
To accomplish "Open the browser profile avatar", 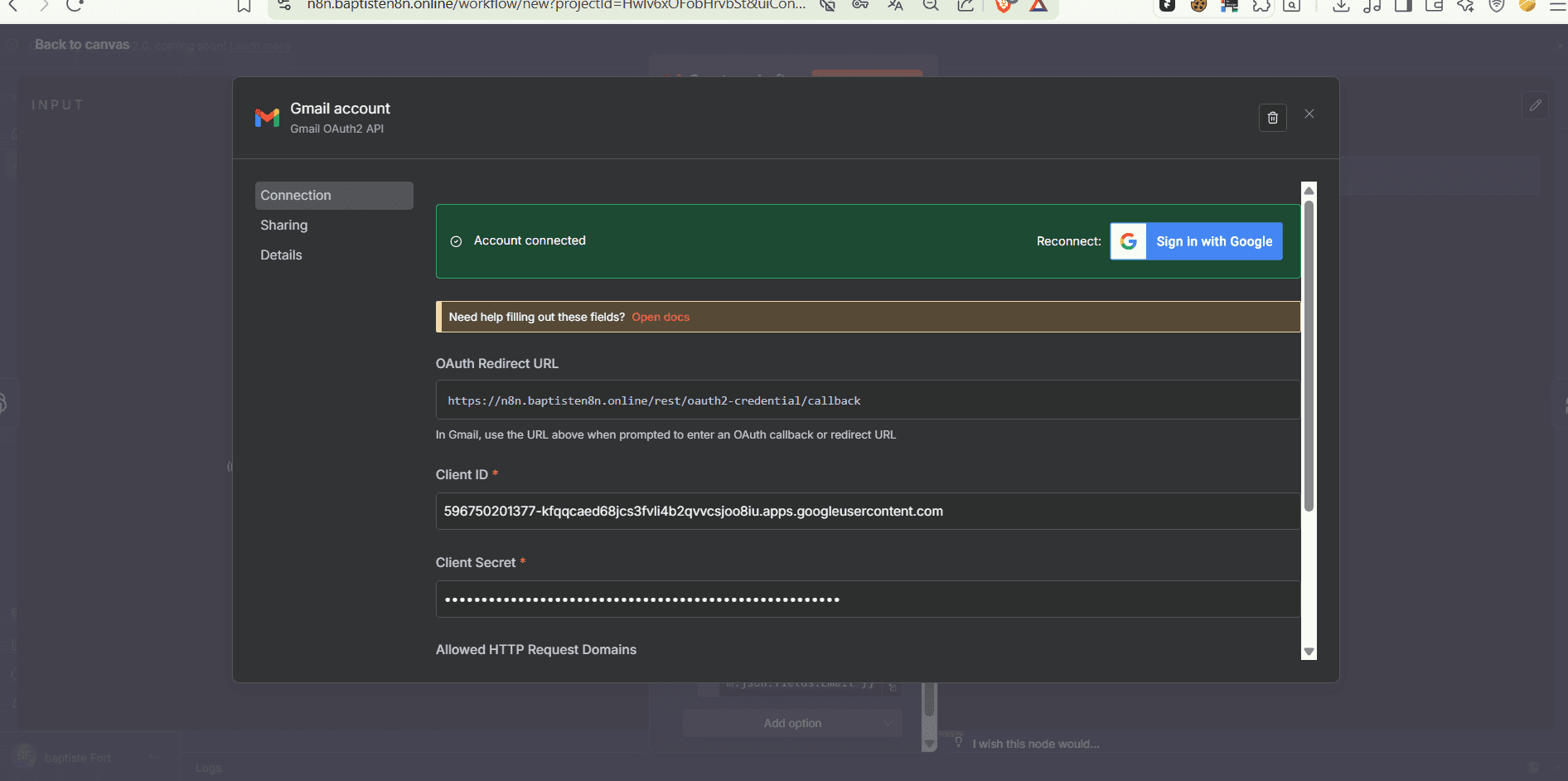I will click(1527, 6).
